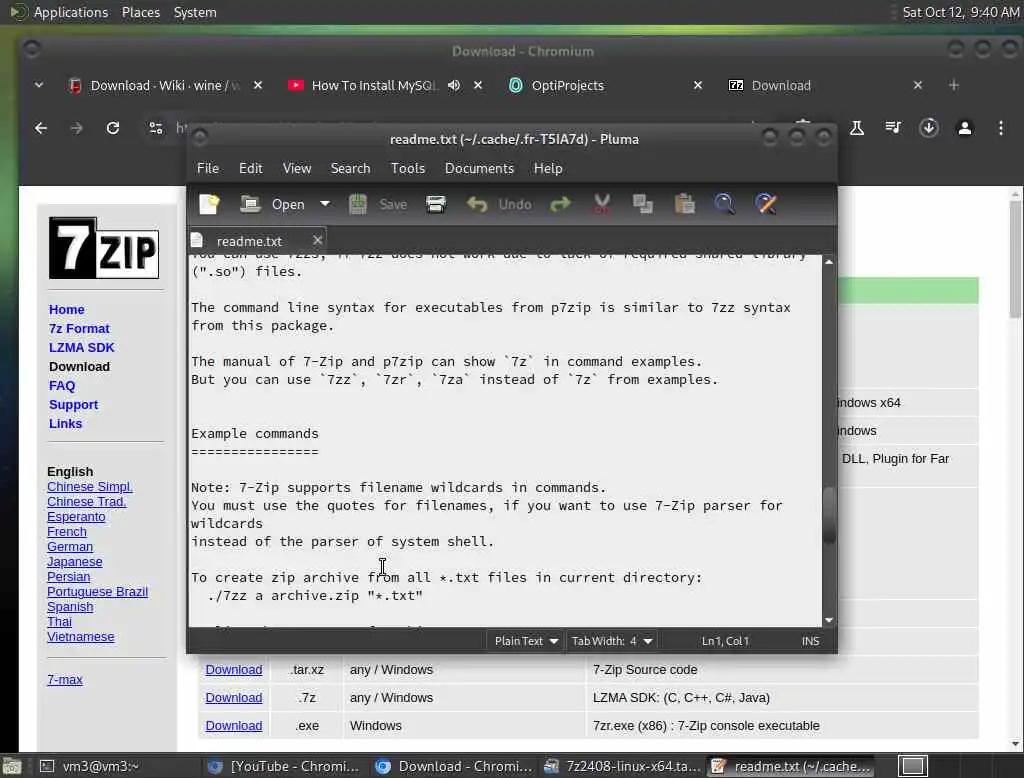Click the Ln 1, Col 1 status text
The height and width of the screenshot is (778, 1024).
[725, 641]
